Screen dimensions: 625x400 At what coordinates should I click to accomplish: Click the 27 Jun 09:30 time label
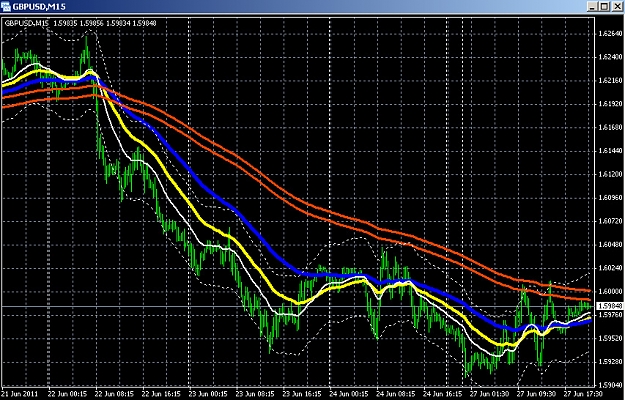click(537, 394)
